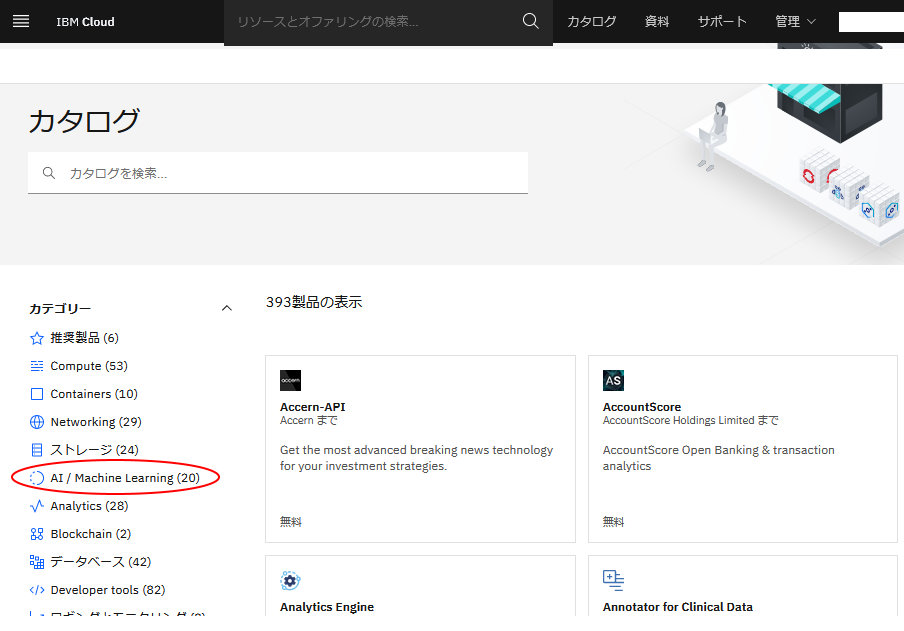This screenshot has width=904, height=631.
Task: Click the code brackets Developer tools icon
Action: pos(37,590)
